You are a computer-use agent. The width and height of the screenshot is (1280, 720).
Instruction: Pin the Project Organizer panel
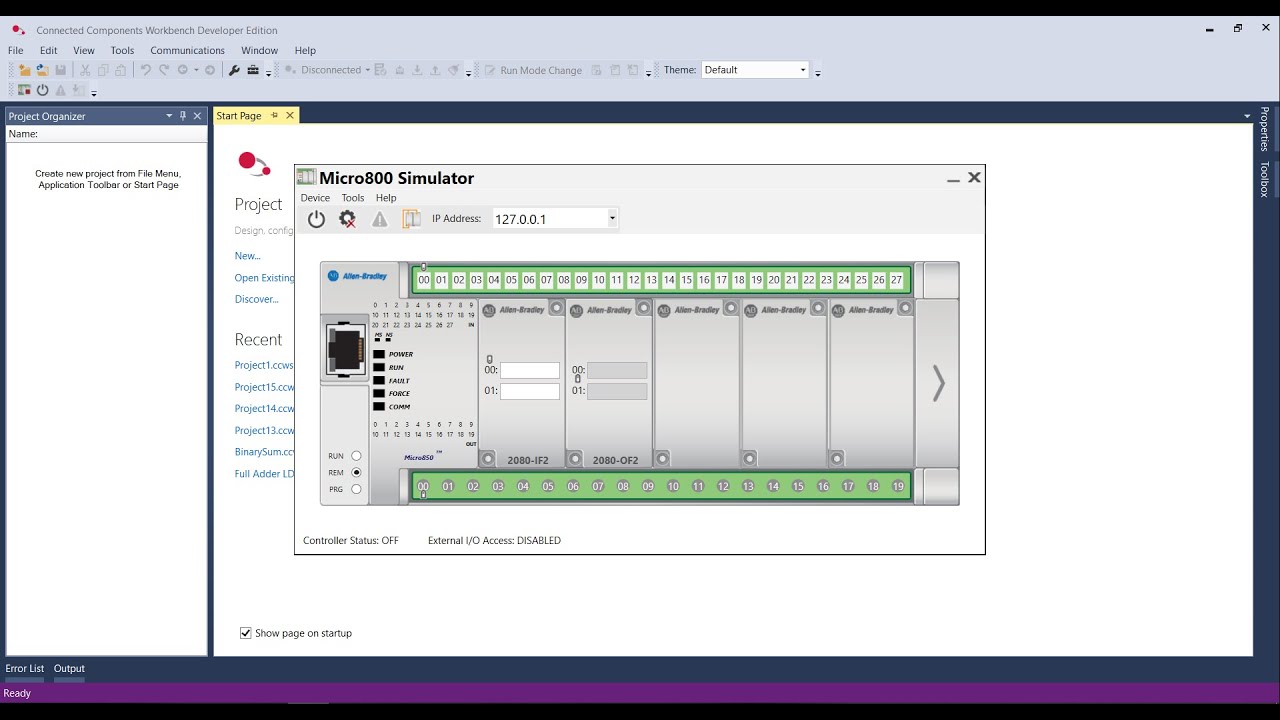(x=183, y=116)
